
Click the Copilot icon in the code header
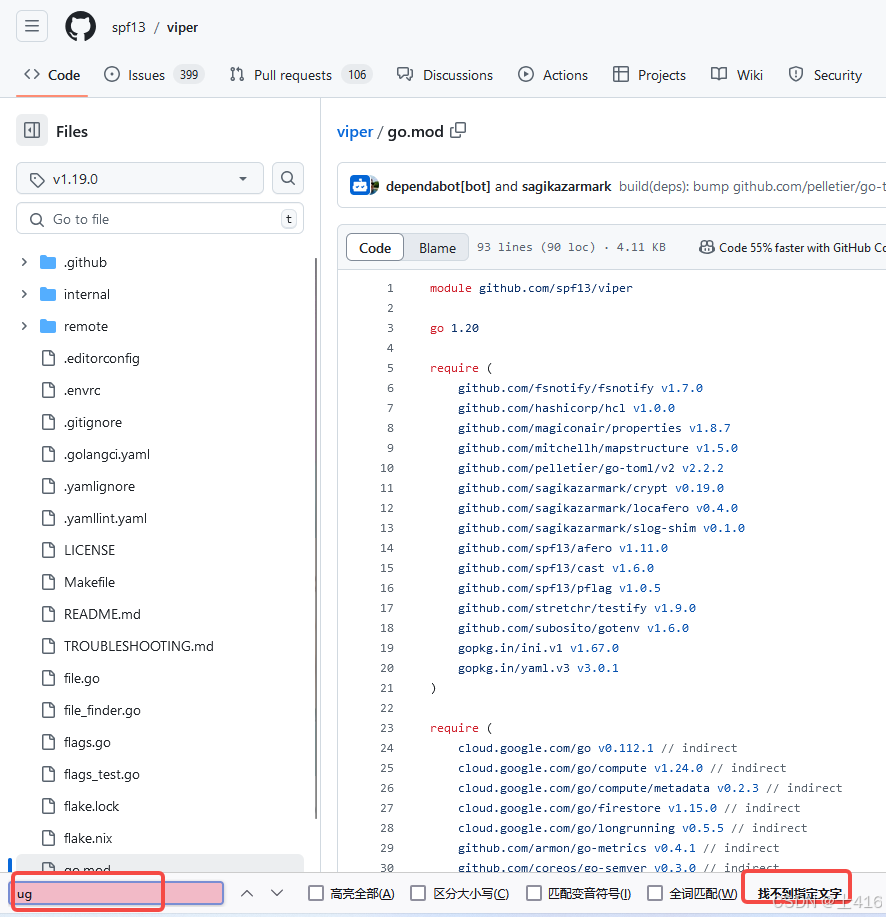[707, 247]
